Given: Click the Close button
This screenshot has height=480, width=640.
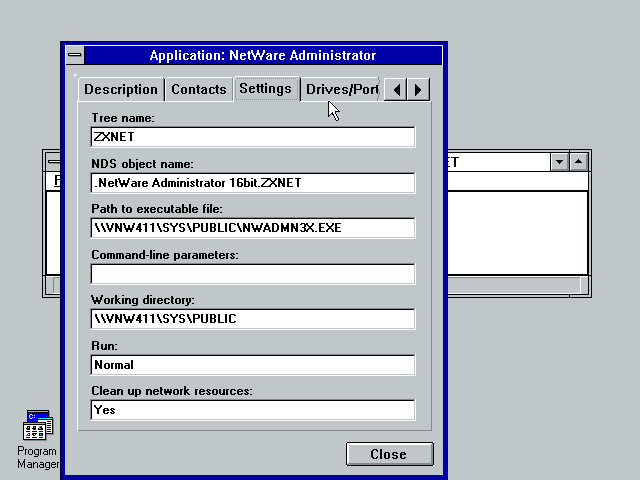Looking at the screenshot, I should (389, 454).
